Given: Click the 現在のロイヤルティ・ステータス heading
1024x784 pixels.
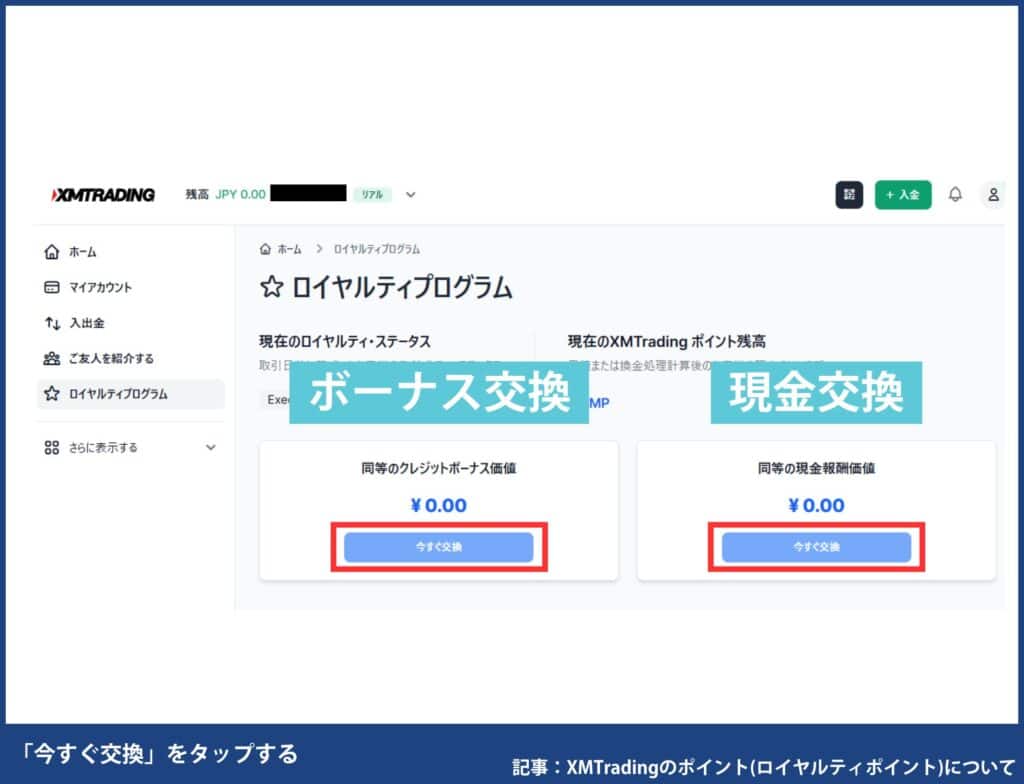Looking at the screenshot, I should (345, 341).
